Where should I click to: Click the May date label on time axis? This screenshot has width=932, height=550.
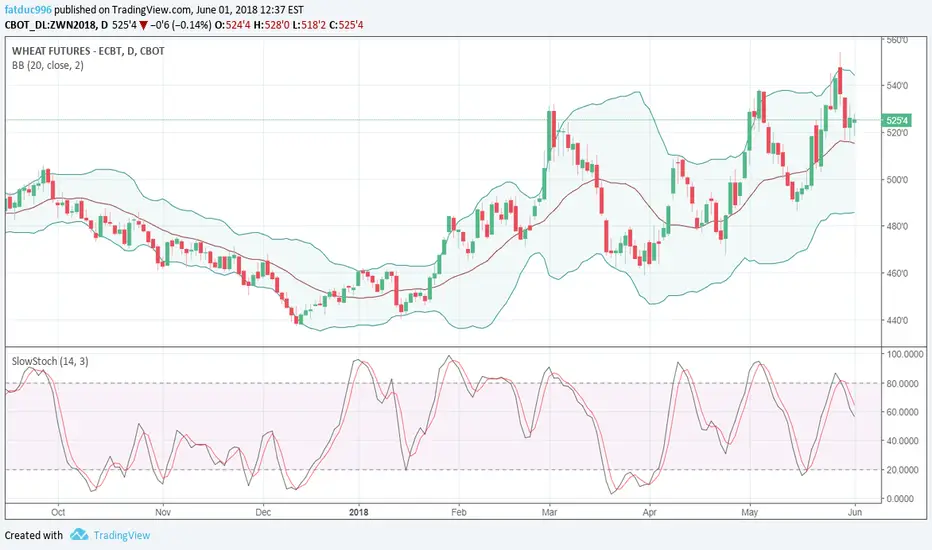tap(750, 512)
